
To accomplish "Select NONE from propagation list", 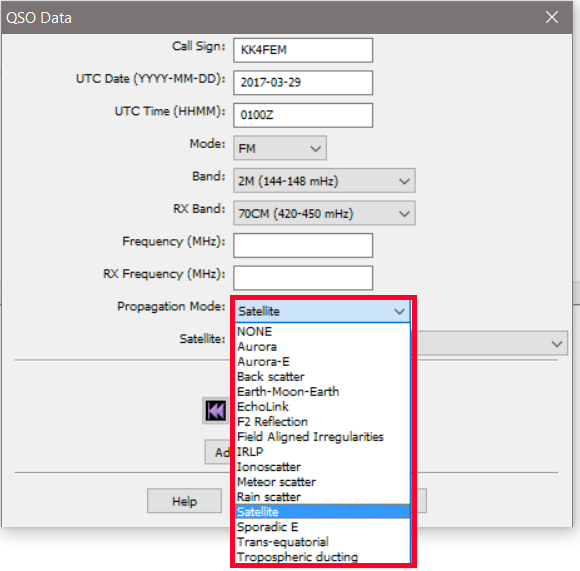I will coord(323,331).
